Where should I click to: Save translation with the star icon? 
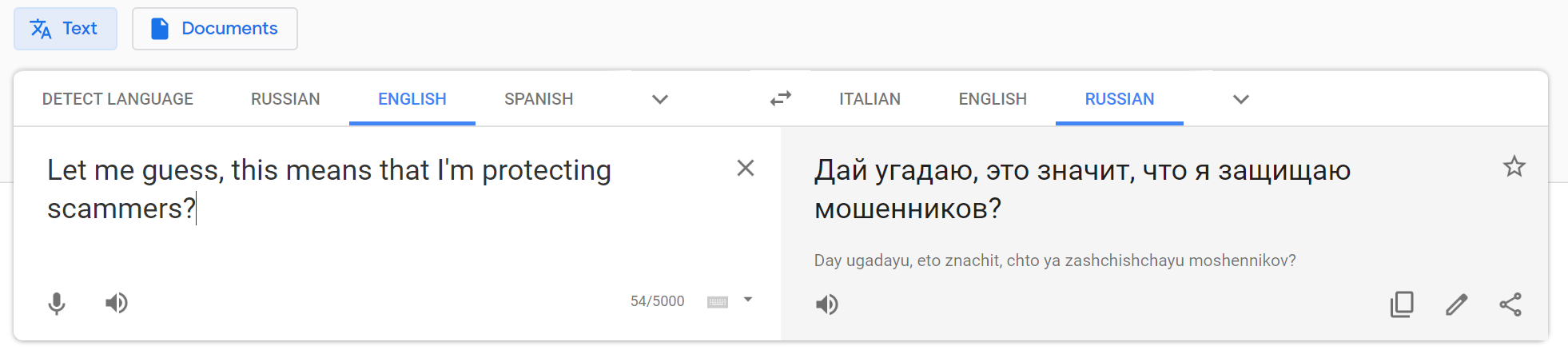pyautogui.click(x=1514, y=167)
